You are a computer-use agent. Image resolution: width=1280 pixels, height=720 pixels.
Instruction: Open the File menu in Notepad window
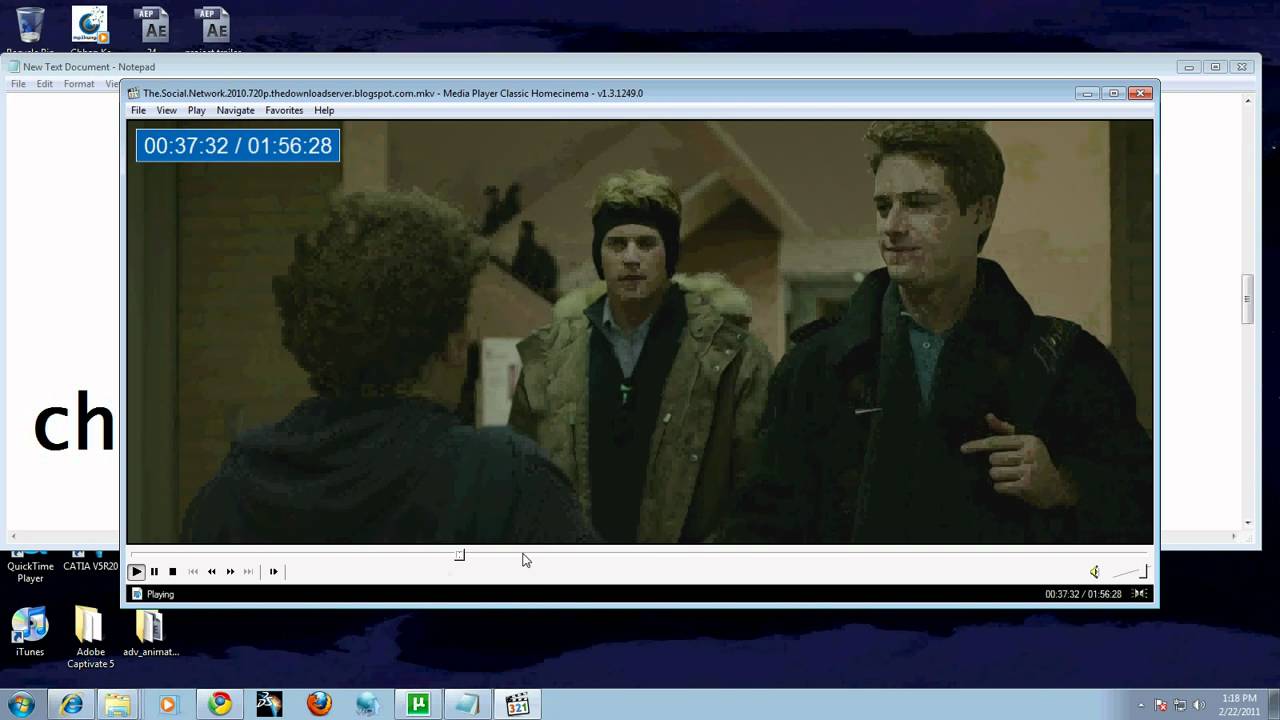18,84
